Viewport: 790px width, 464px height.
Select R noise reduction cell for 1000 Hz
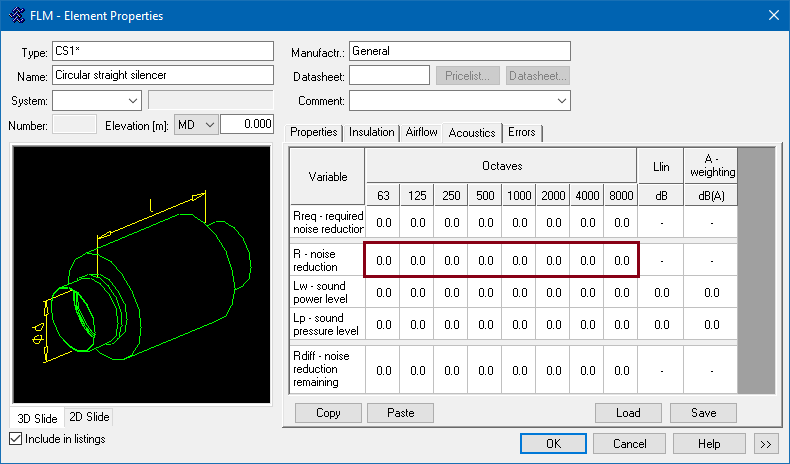pos(519,260)
